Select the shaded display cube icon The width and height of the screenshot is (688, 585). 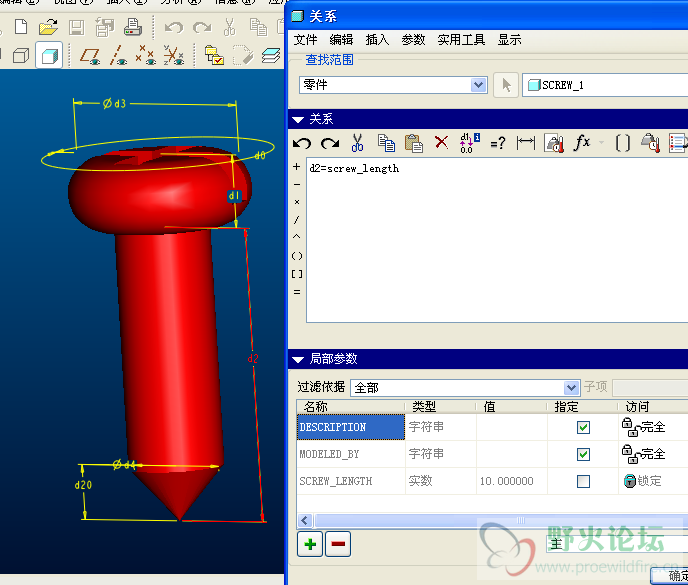49,55
